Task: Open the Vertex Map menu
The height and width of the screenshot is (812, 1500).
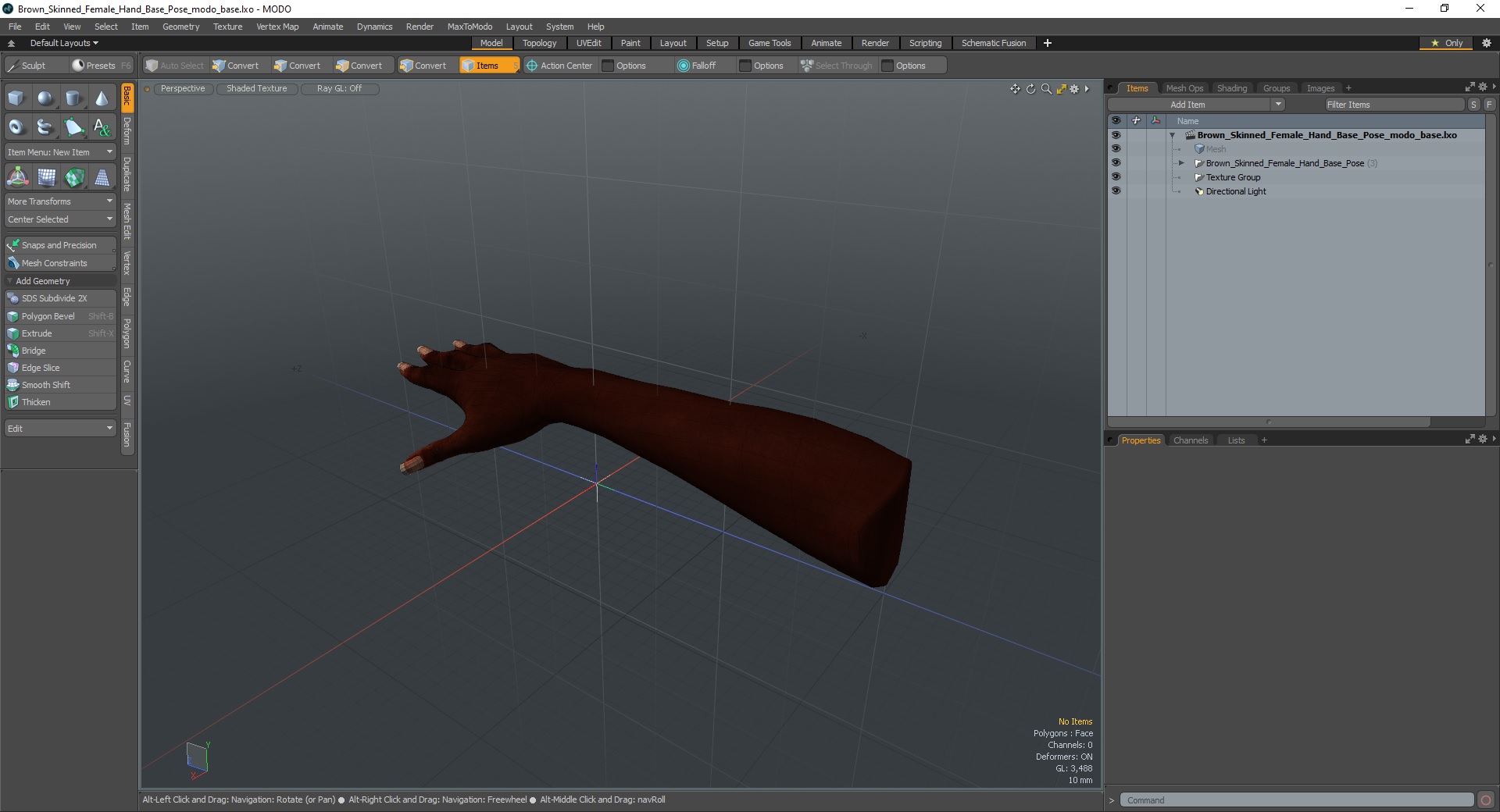Action: (277, 27)
